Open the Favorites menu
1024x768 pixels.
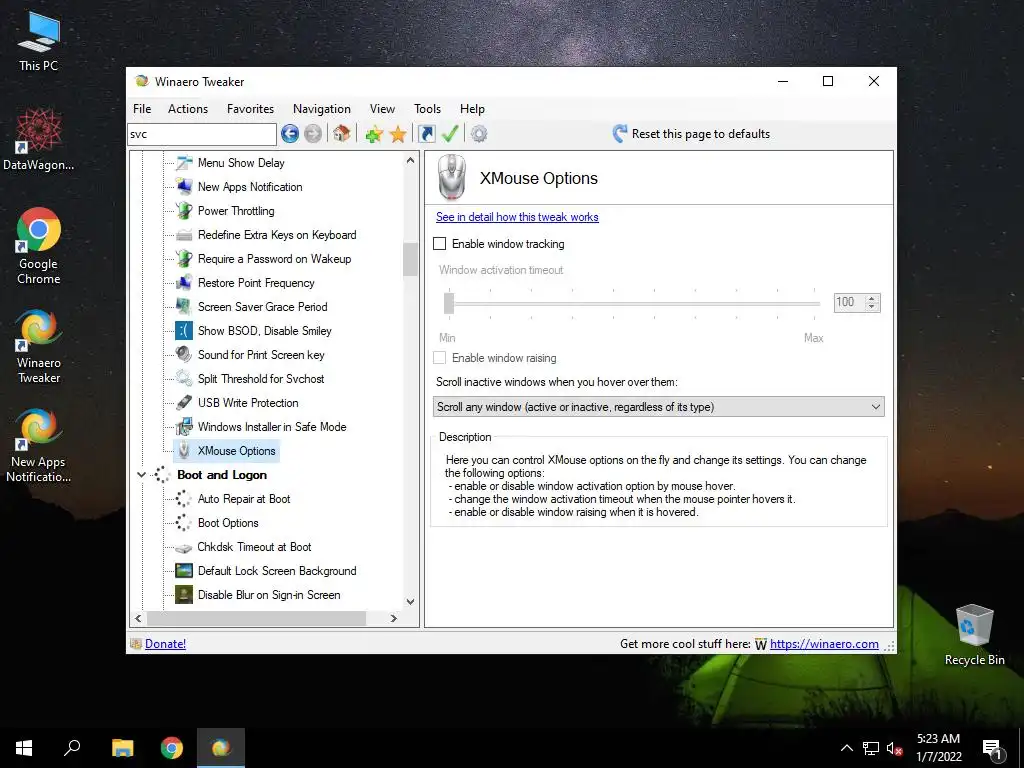point(250,109)
